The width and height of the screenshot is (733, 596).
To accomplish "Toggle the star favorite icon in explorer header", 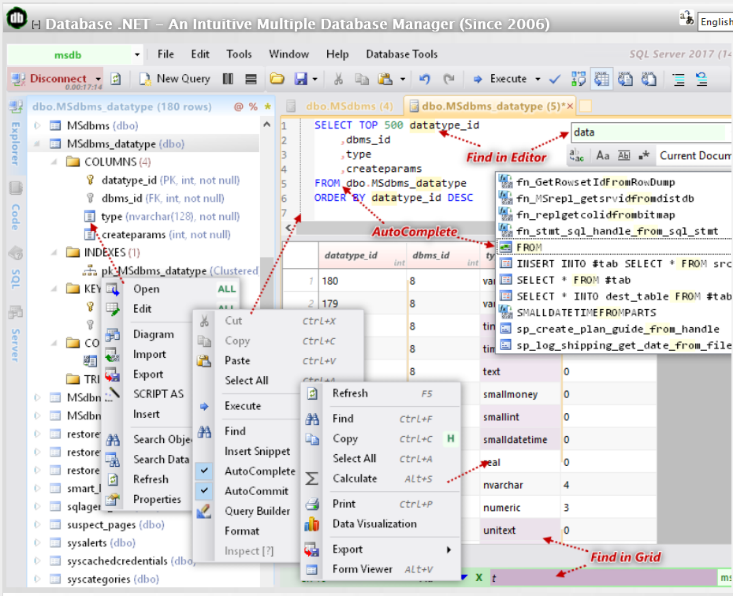I will [267, 107].
